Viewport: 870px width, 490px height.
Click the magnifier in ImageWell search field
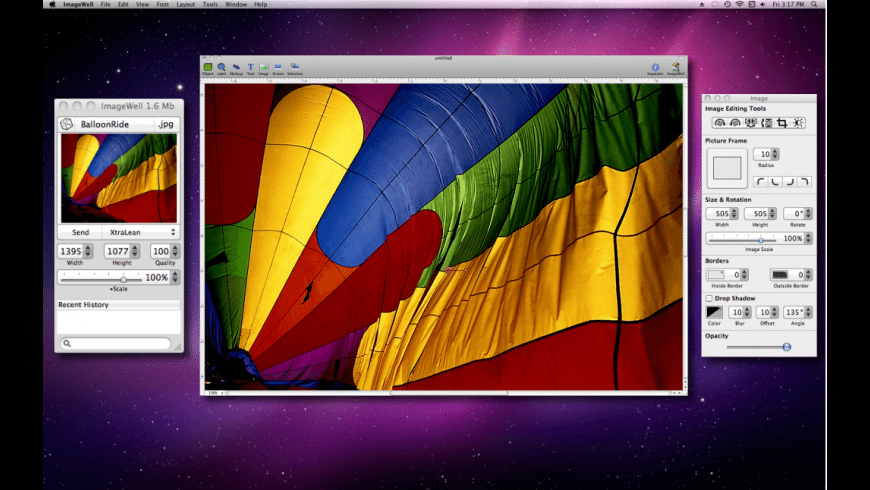click(67, 343)
